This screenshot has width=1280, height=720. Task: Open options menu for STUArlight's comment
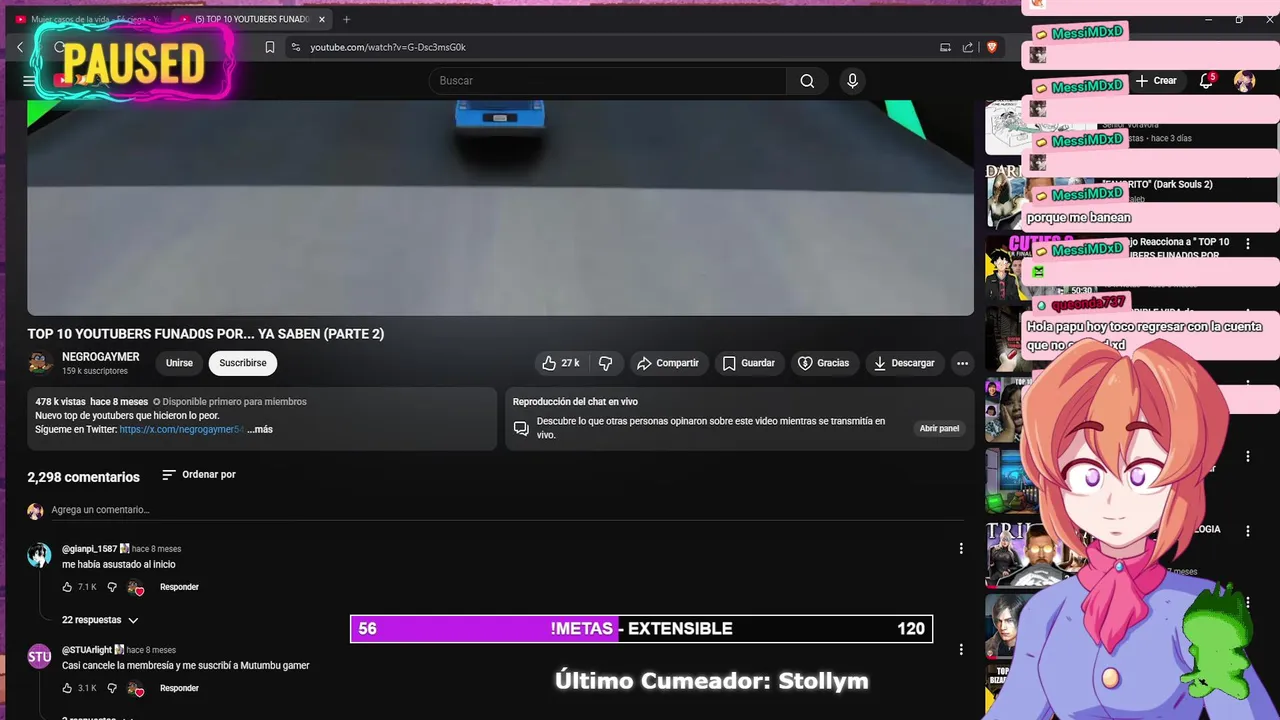coord(961,649)
